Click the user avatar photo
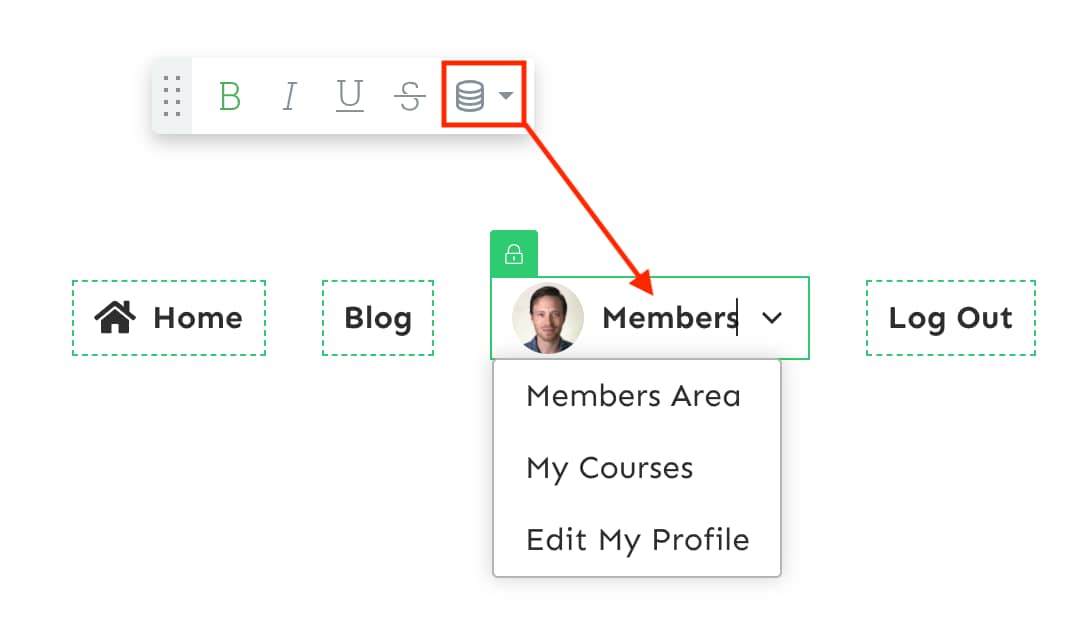Viewport: 1066px width, 638px height. point(548,318)
